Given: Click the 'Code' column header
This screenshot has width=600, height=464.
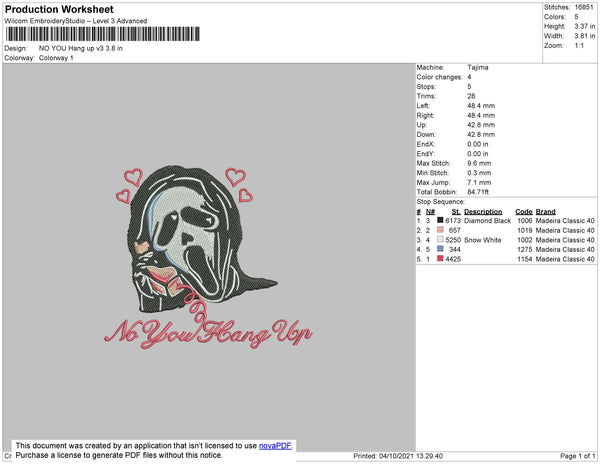Looking at the screenshot, I should [524, 212].
